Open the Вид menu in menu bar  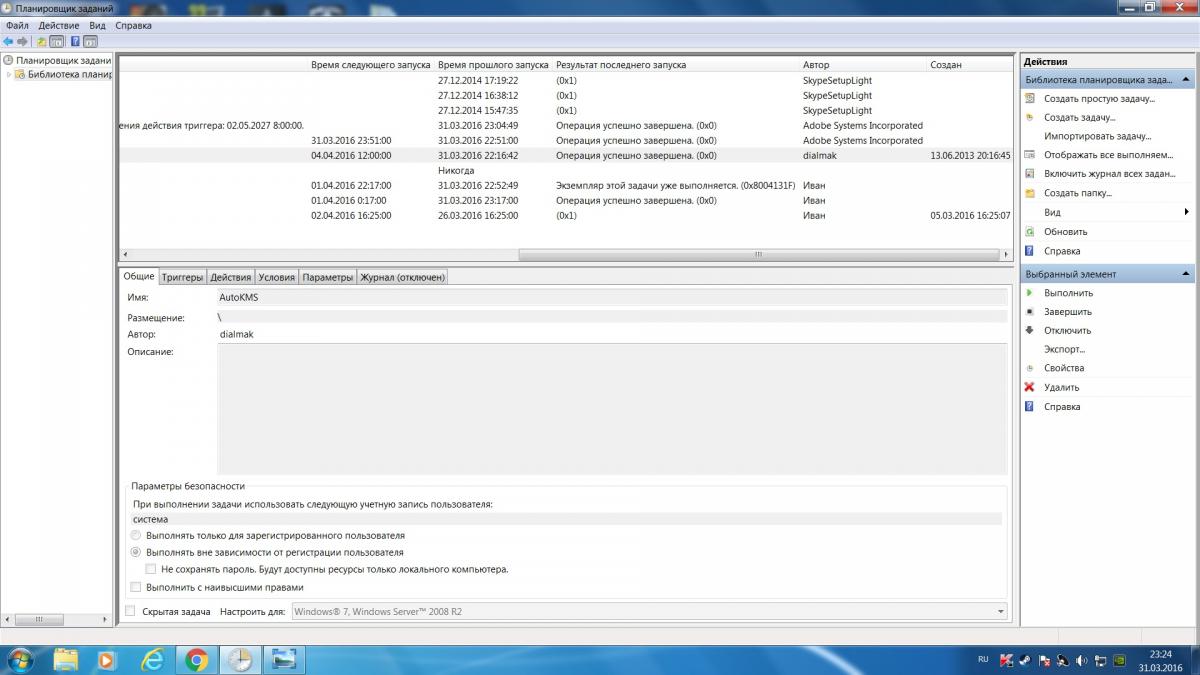[97, 26]
